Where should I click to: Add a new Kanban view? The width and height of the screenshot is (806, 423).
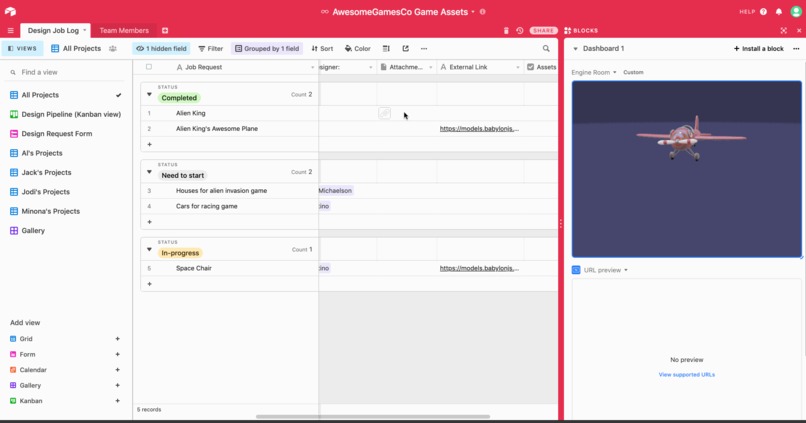(x=117, y=400)
